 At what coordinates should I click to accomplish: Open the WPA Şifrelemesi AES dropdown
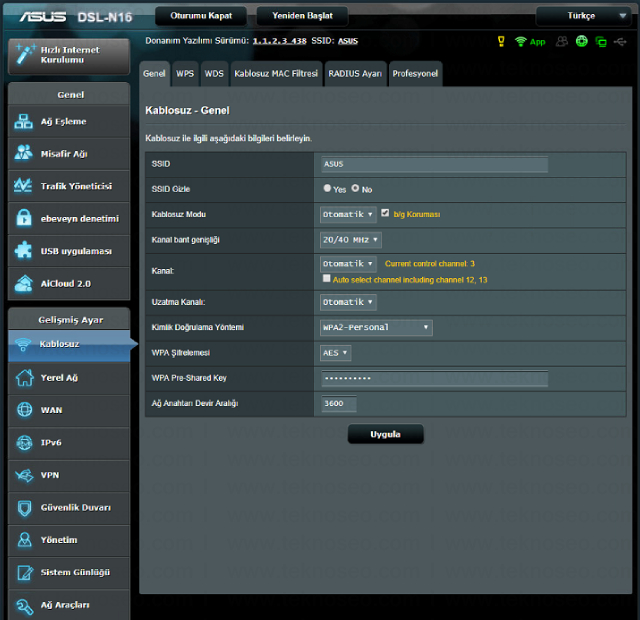[x=336, y=353]
